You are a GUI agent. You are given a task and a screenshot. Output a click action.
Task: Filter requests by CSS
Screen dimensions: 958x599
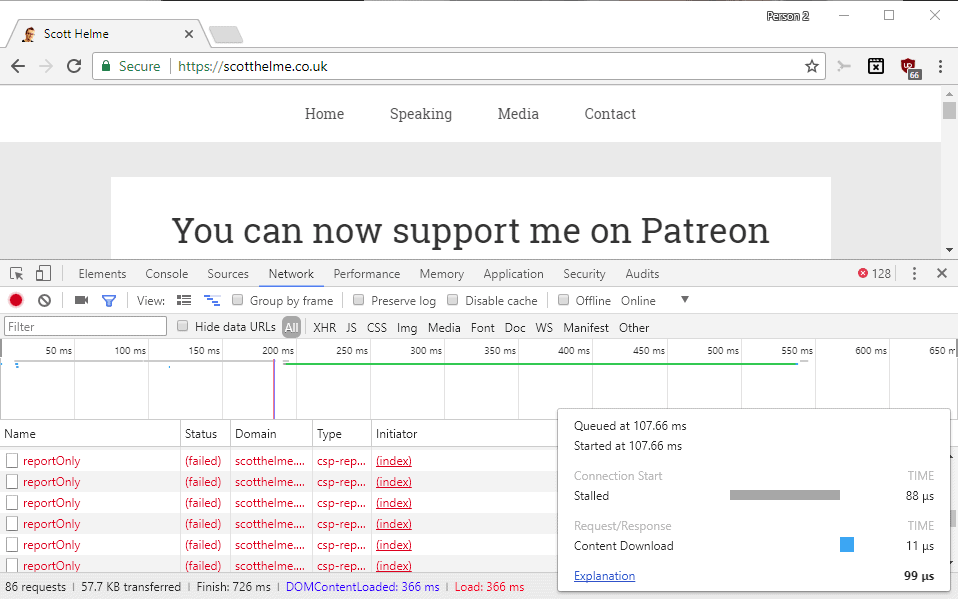(x=376, y=328)
